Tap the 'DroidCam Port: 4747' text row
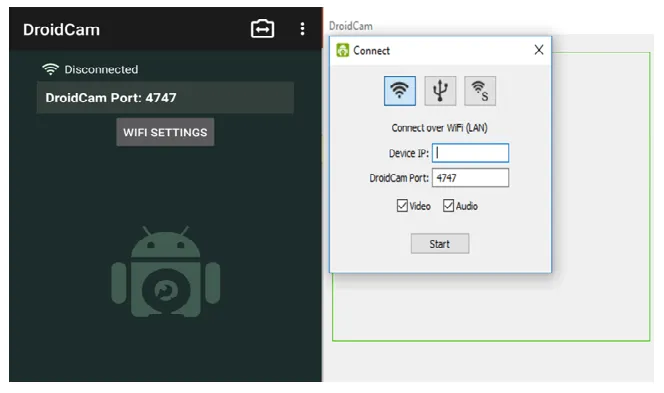Viewport: 664px width, 393px height. click(x=165, y=98)
